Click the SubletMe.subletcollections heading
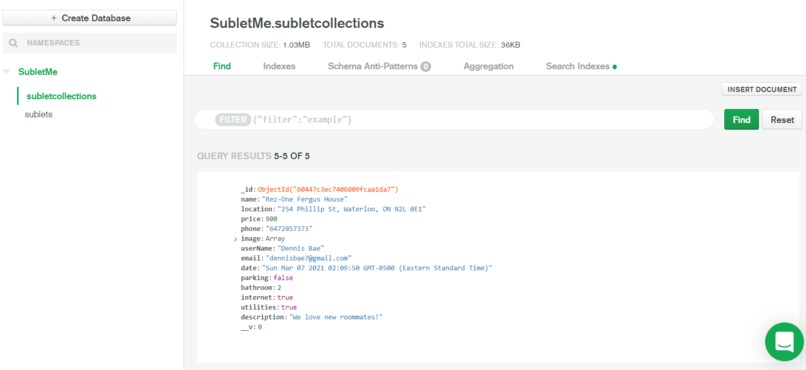The height and width of the screenshot is (370, 806). pyautogui.click(x=297, y=23)
